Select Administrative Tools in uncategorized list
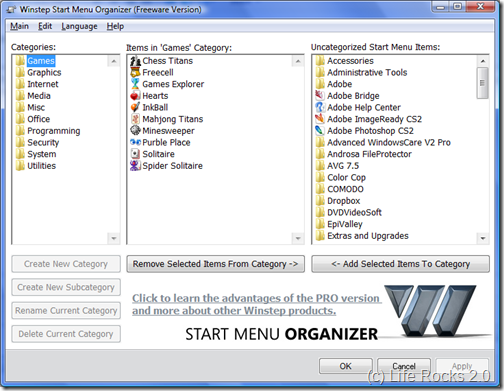 tap(367, 72)
